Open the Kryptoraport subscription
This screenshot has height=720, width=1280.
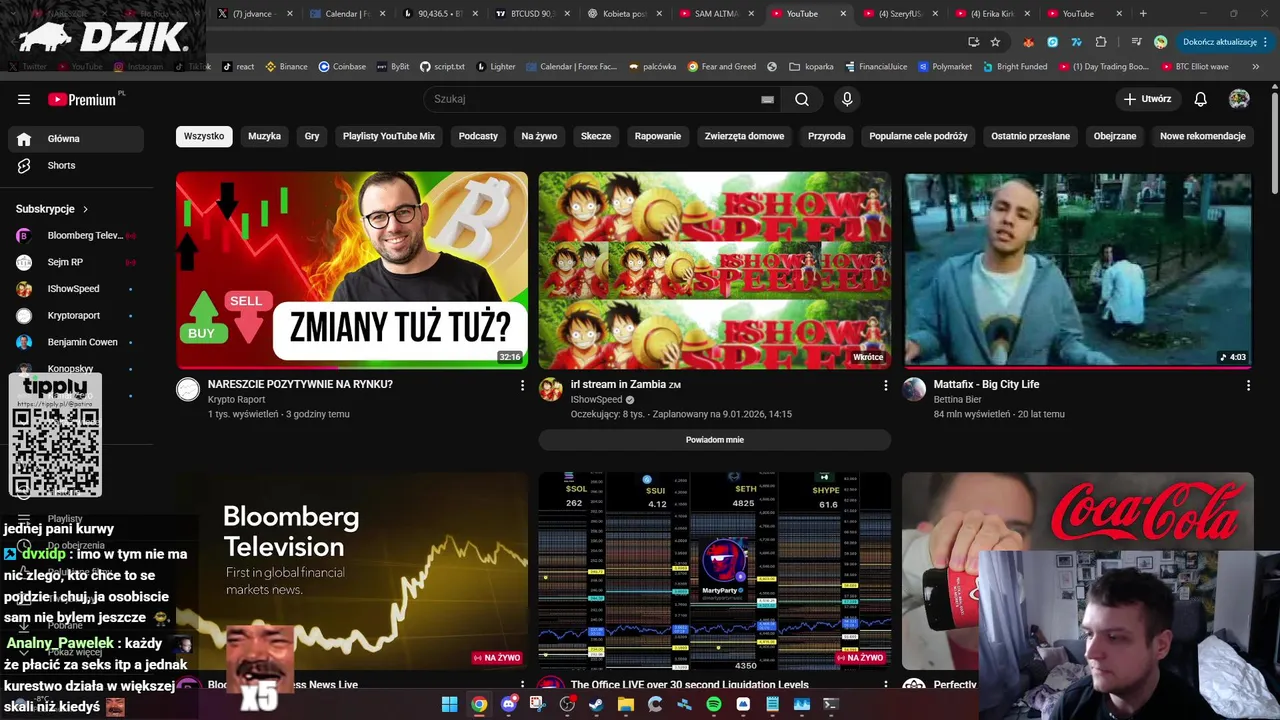[75, 316]
